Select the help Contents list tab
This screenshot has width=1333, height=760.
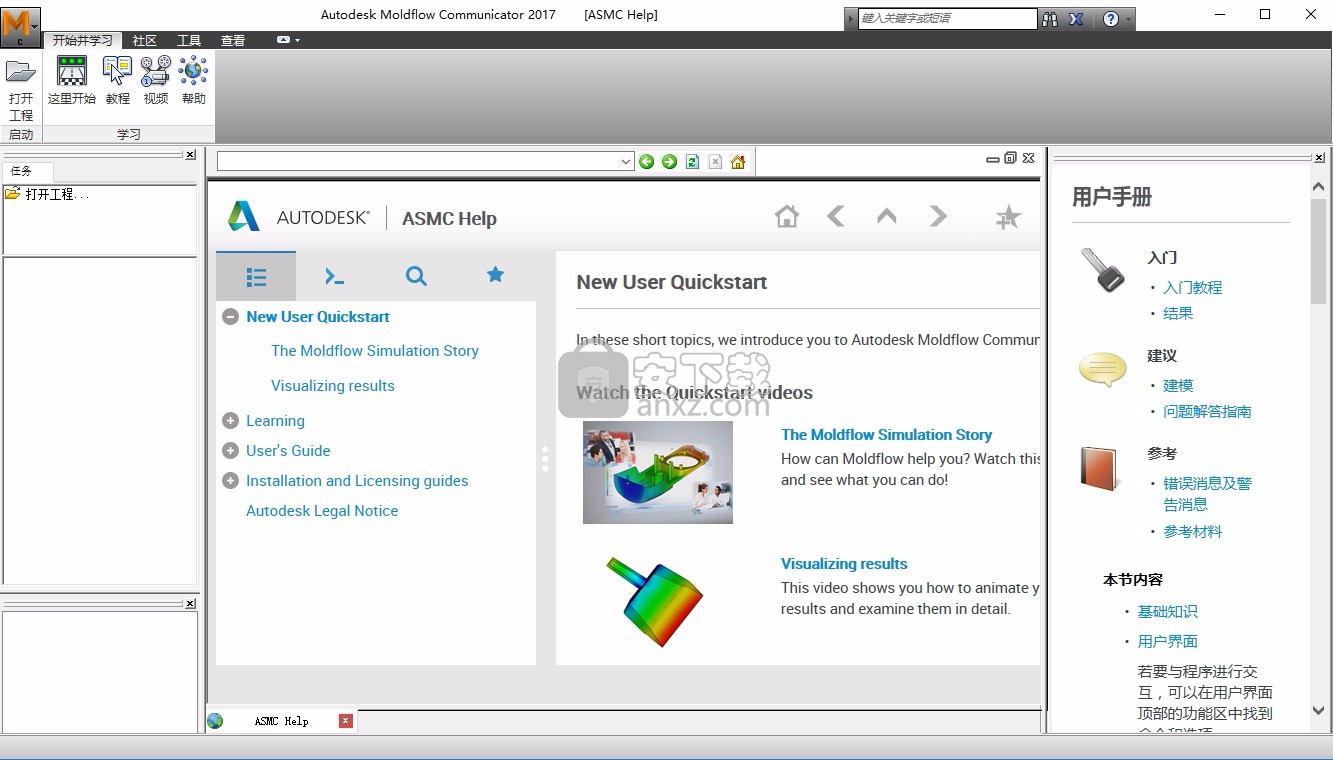[256, 277]
